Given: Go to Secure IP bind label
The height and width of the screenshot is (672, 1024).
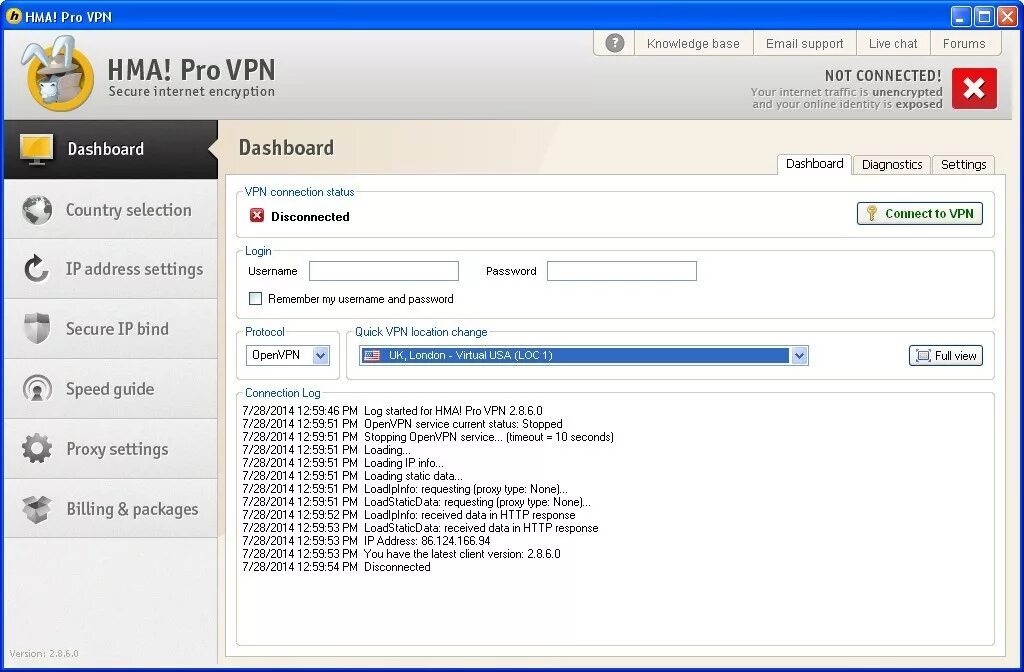Looking at the screenshot, I should click(x=117, y=328).
